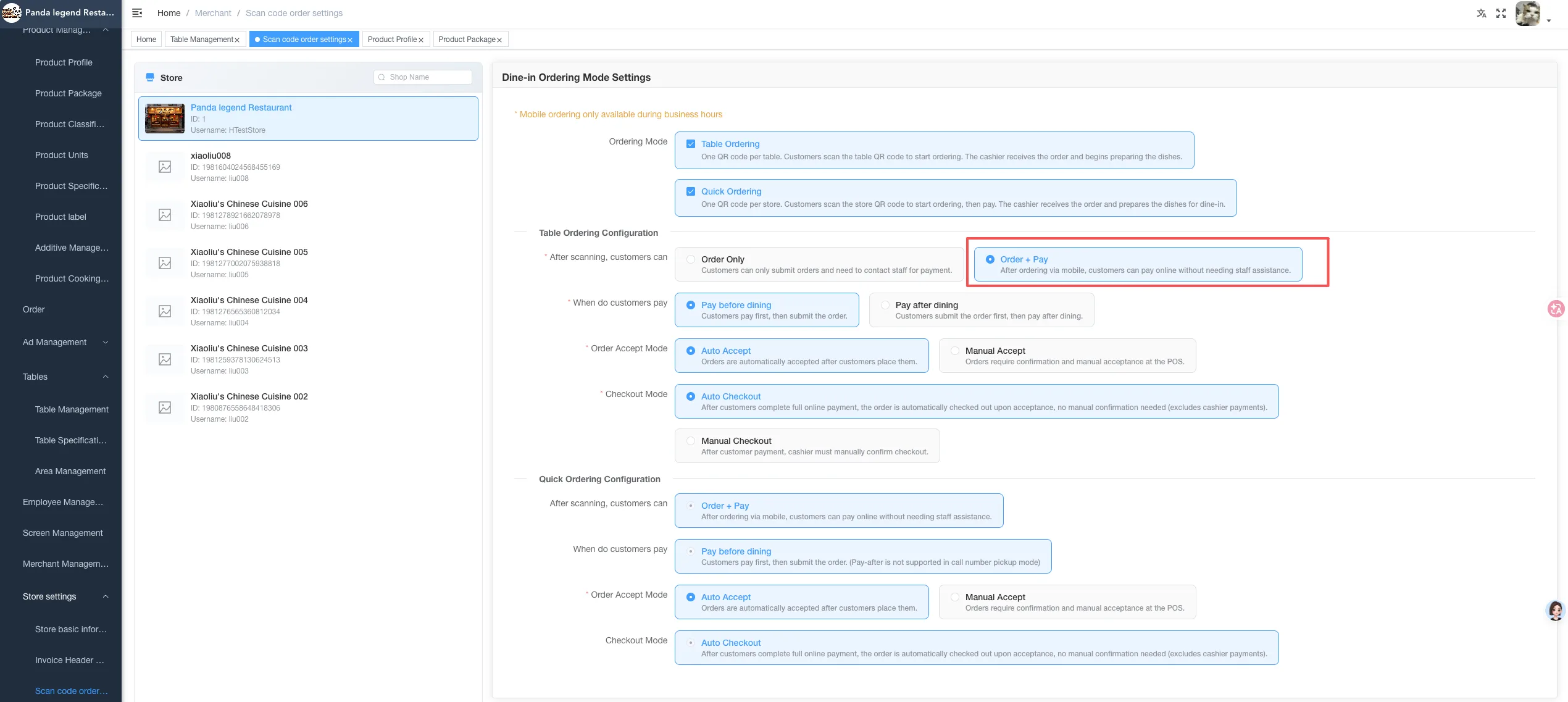
Task: Close the Table Management tab
Action: pos(237,40)
